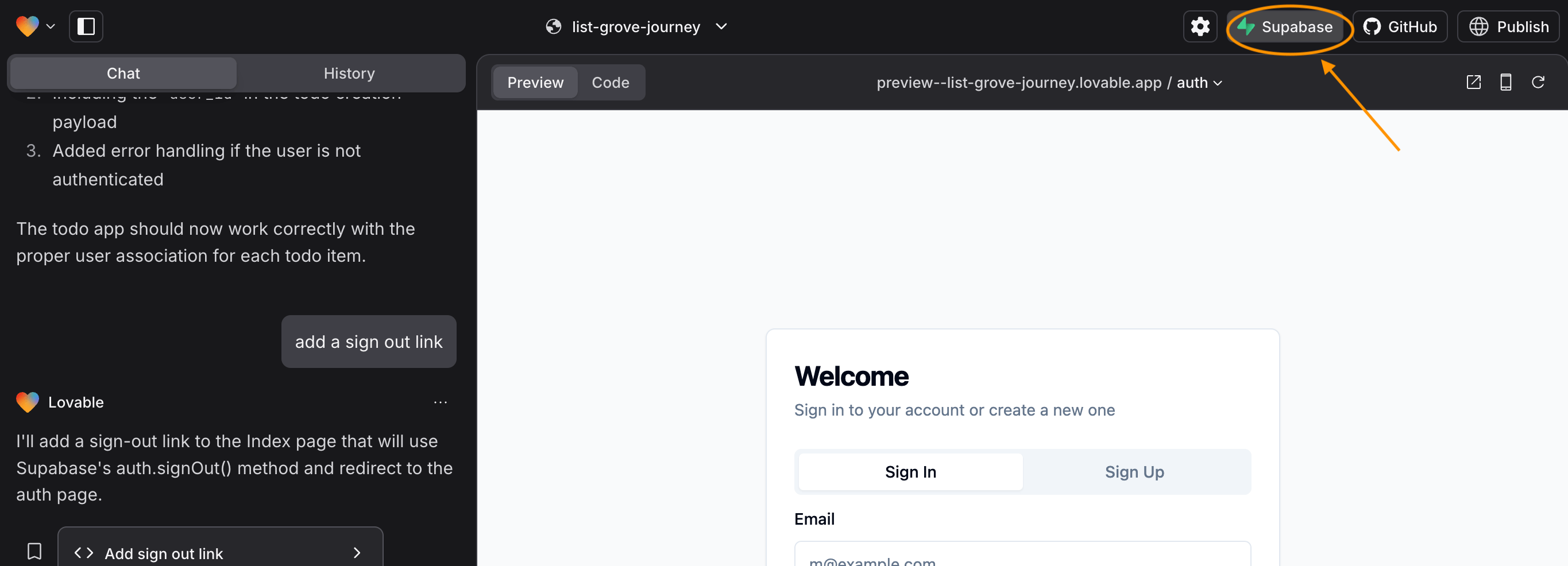The height and width of the screenshot is (566, 1568).
Task: Open project settings gear icon
Action: pyautogui.click(x=1200, y=26)
